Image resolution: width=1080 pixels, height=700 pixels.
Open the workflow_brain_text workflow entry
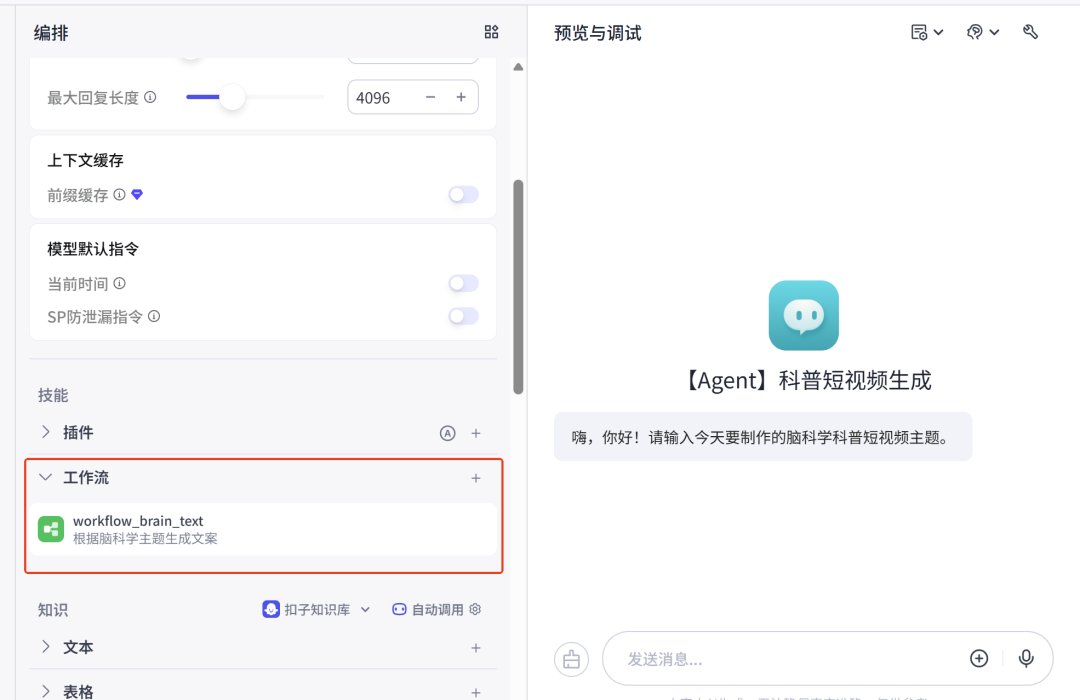[262, 529]
